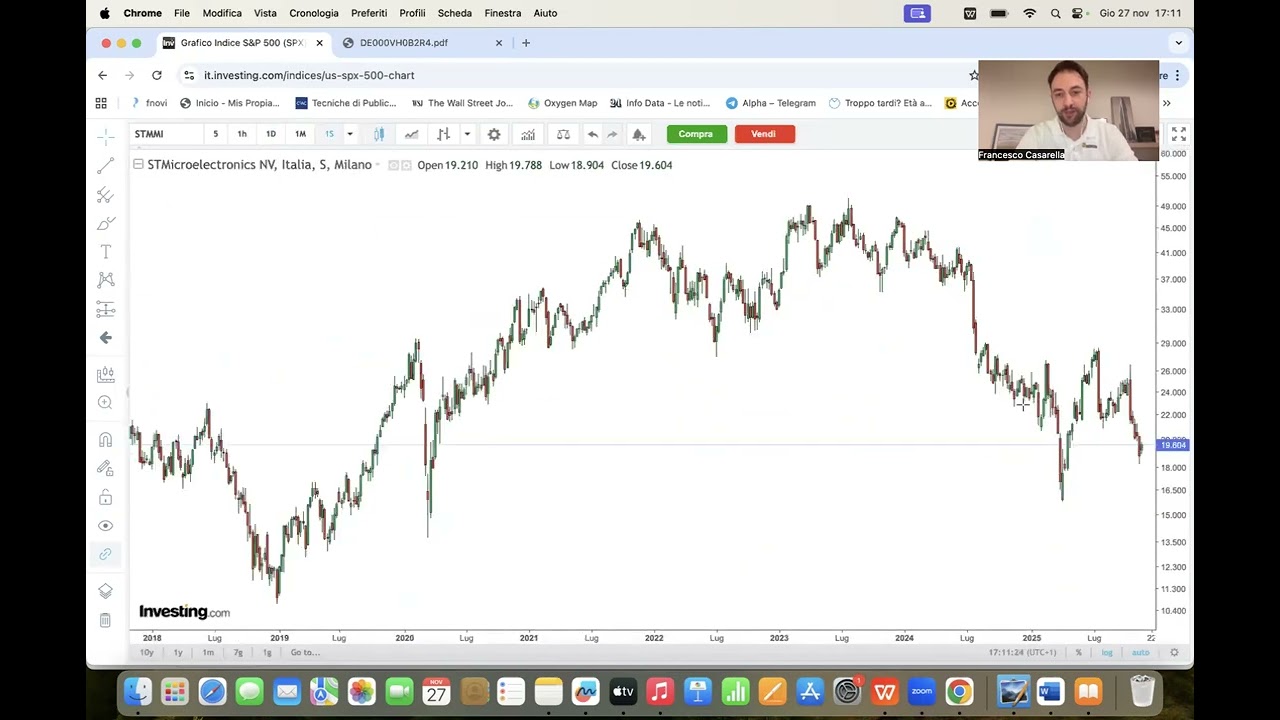The image size is (1280, 720).
Task: Choose the area chart style
Action: 411,134
